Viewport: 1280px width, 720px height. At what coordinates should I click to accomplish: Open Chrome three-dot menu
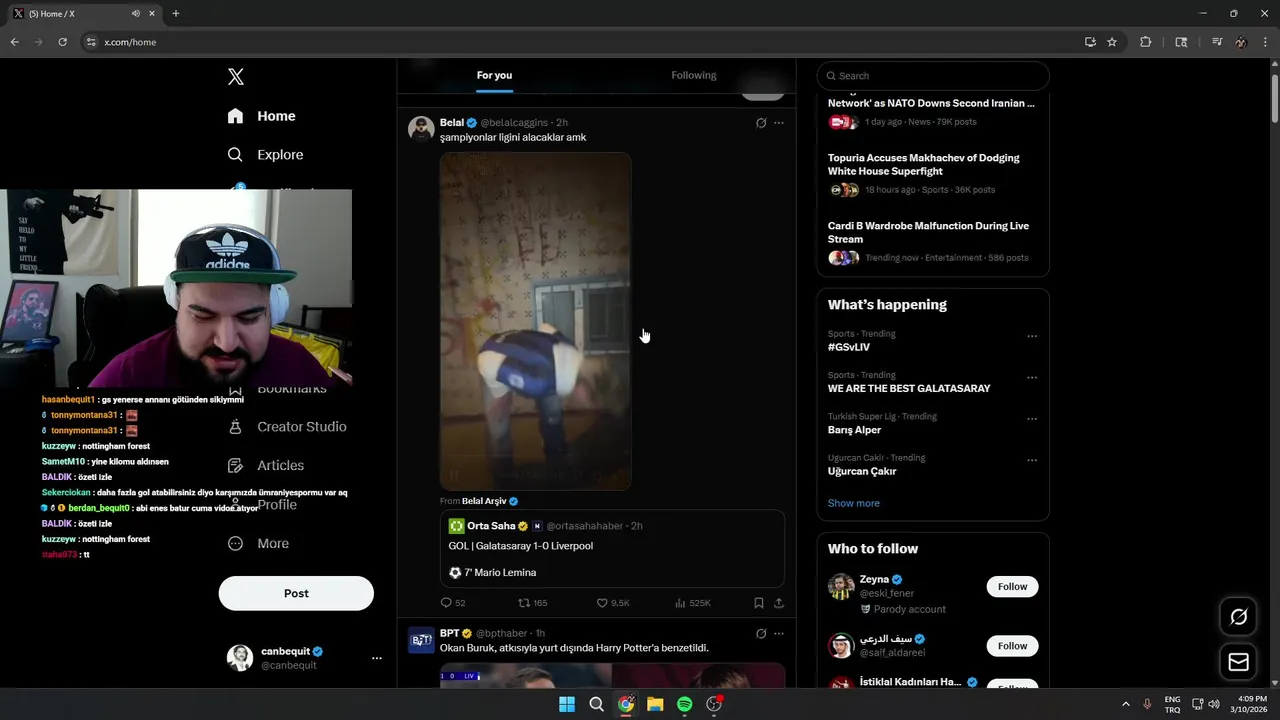(1265, 42)
